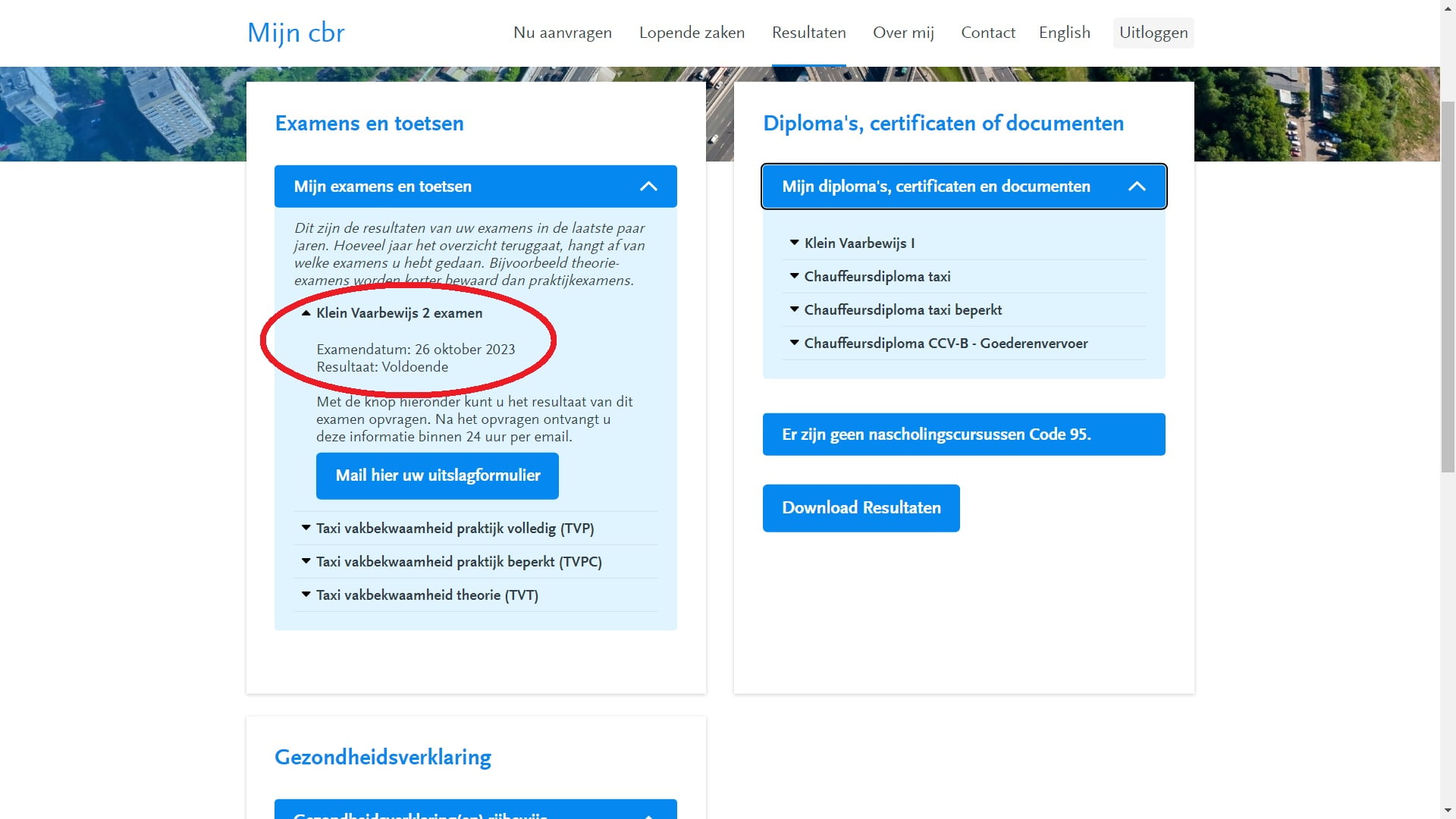Click the Uitloggen button
This screenshot has width=1456, height=819.
click(x=1153, y=33)
